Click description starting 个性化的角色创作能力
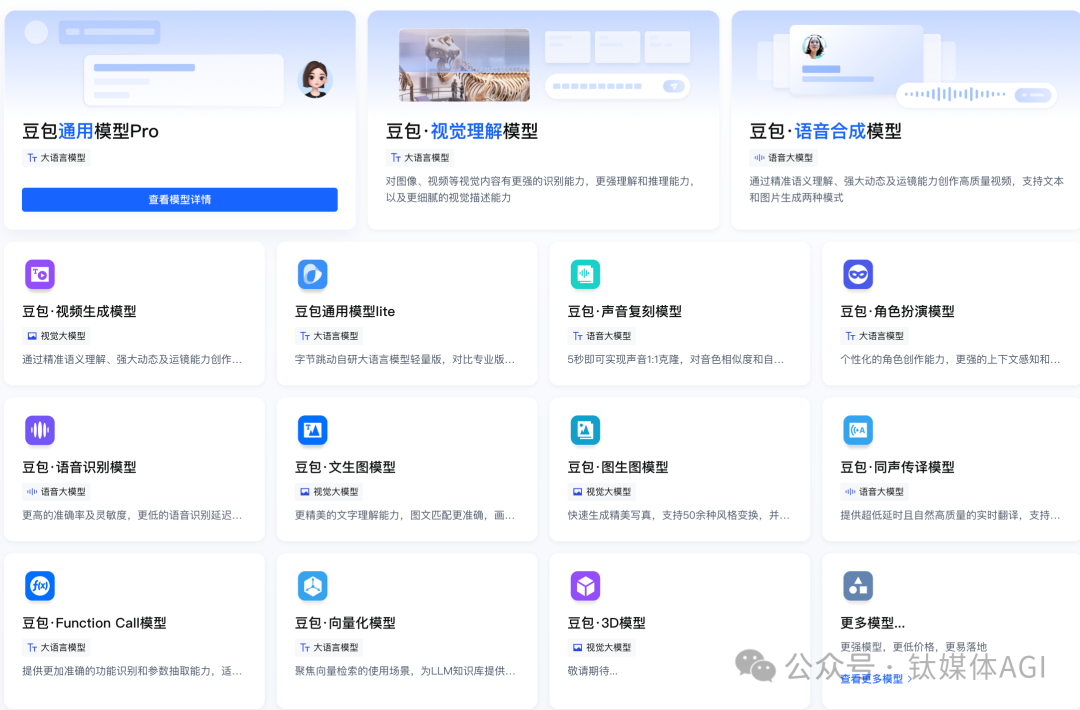 (951, 359)
